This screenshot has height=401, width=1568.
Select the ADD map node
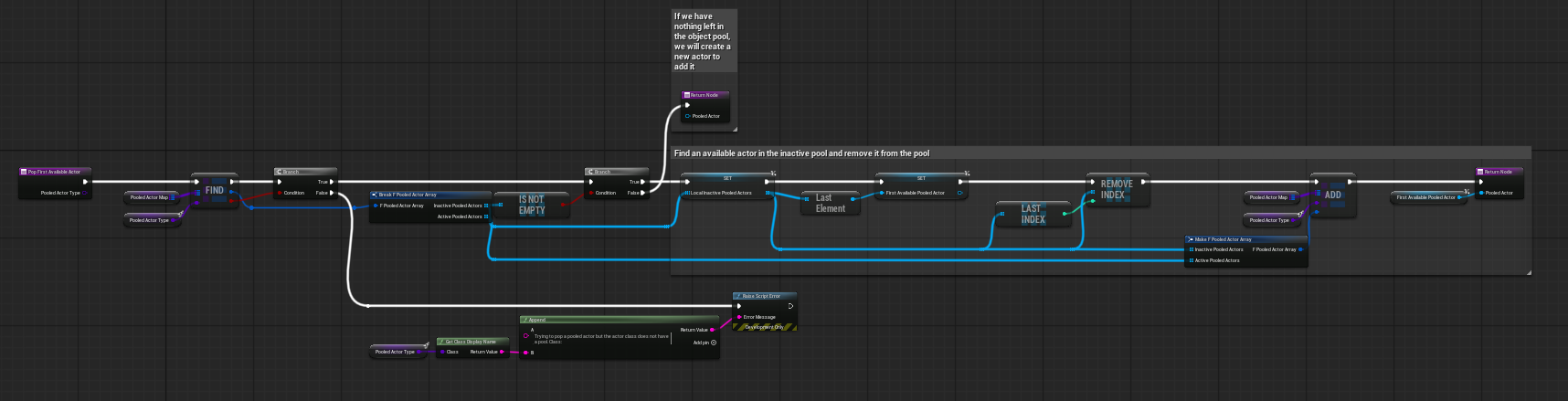1332,195
